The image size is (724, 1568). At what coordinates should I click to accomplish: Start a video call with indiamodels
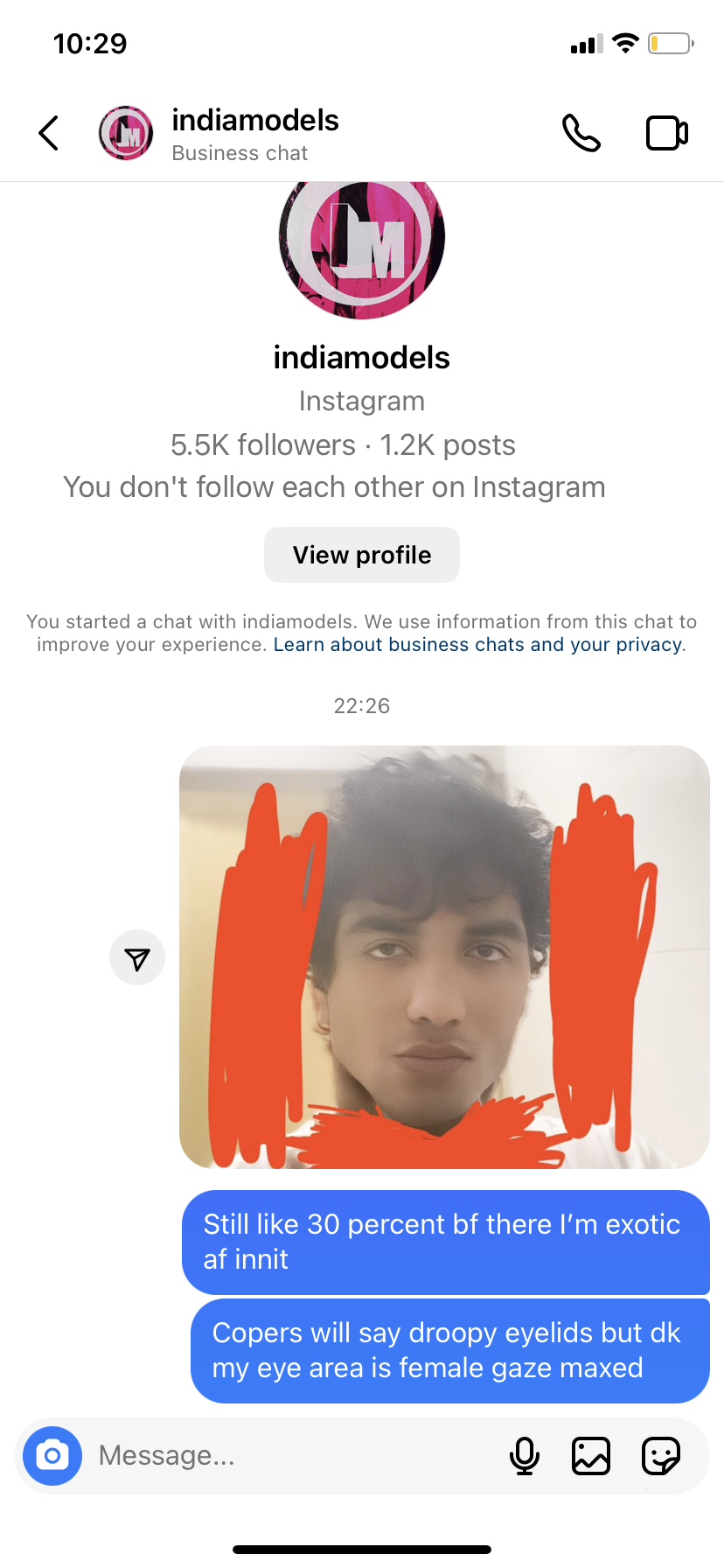(x=667, y=133)
